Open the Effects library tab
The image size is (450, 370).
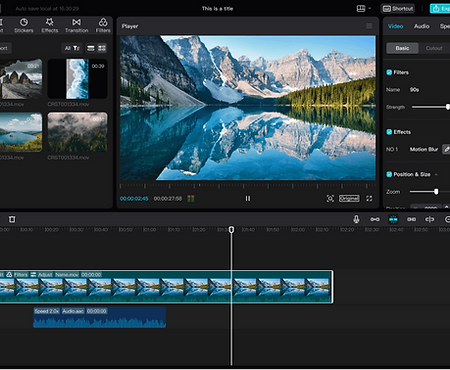(50, 26)
